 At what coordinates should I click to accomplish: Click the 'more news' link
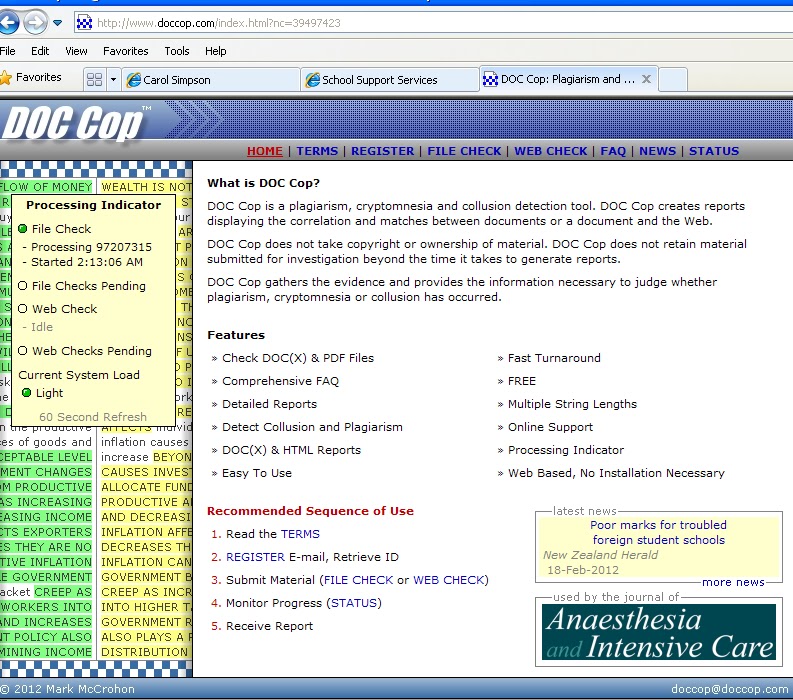pyautogui.click(x=733, y=582)
